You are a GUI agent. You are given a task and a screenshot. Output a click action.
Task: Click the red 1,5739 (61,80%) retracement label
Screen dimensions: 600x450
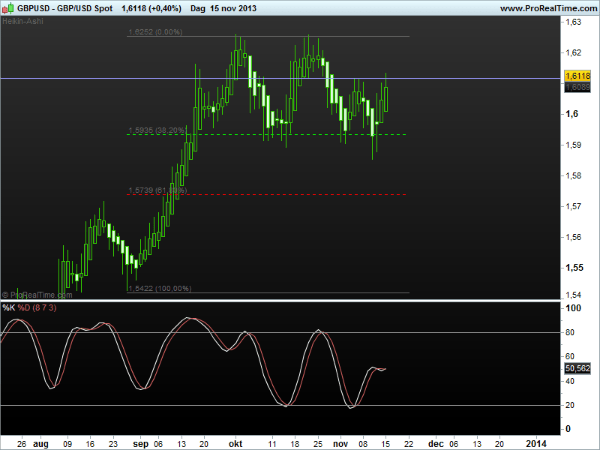[158, 190]
